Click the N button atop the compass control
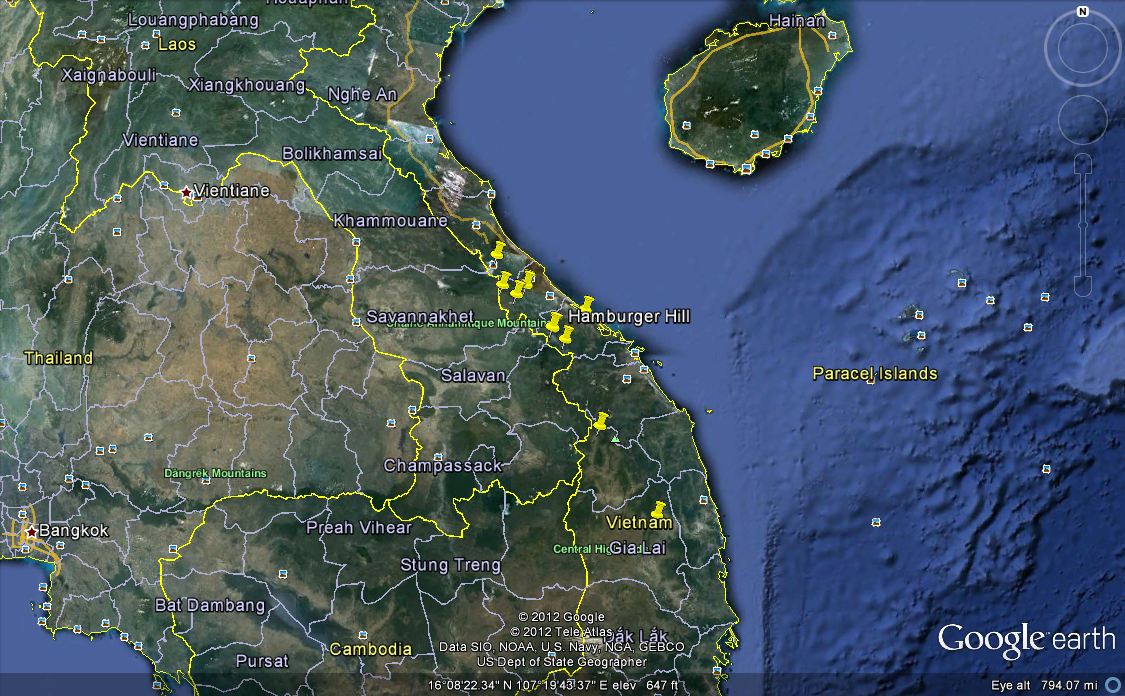This screenshot has height=696, width=1125. tap(1083, 12)
